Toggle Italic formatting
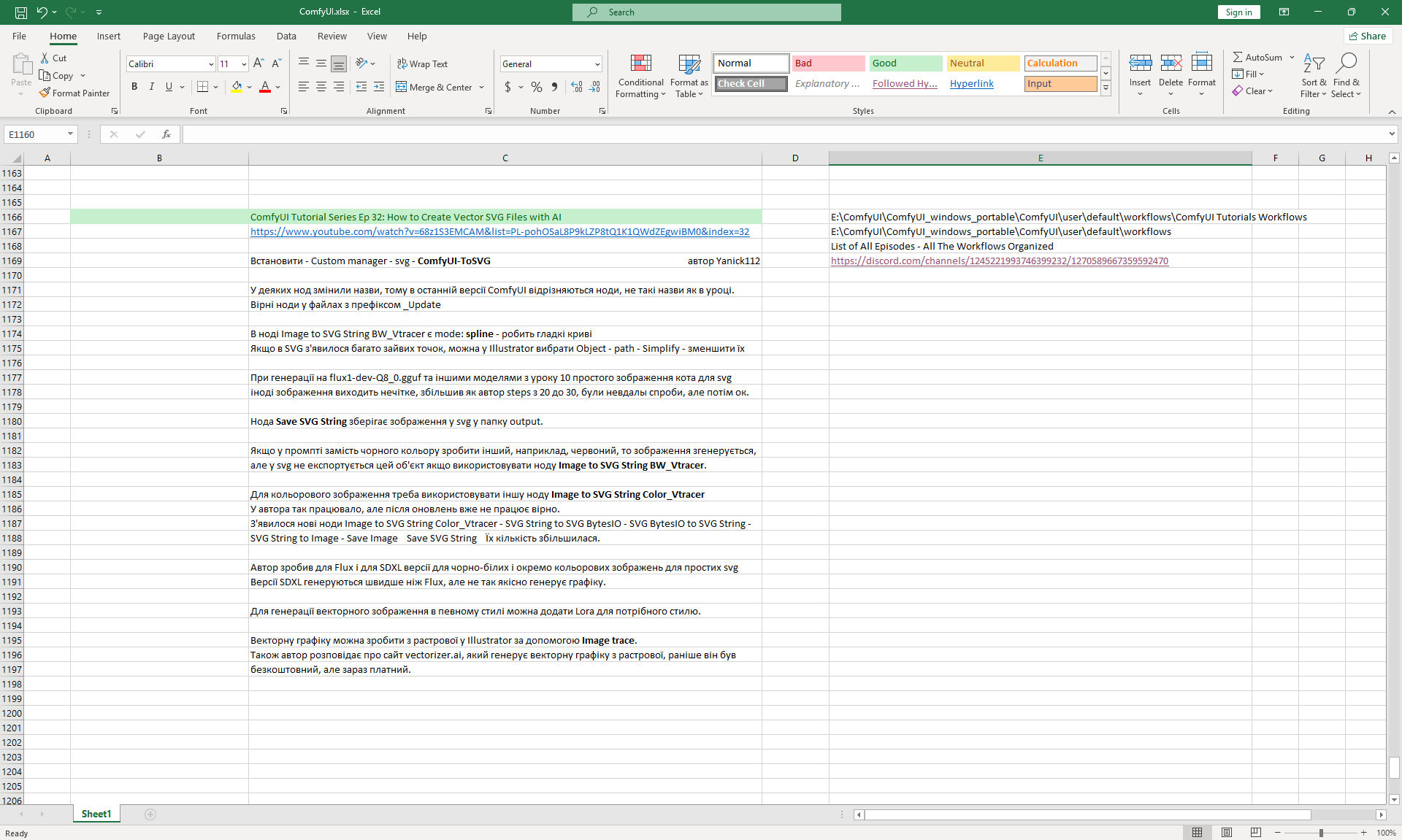This screenshot has width=1402, height=840. 152,87
